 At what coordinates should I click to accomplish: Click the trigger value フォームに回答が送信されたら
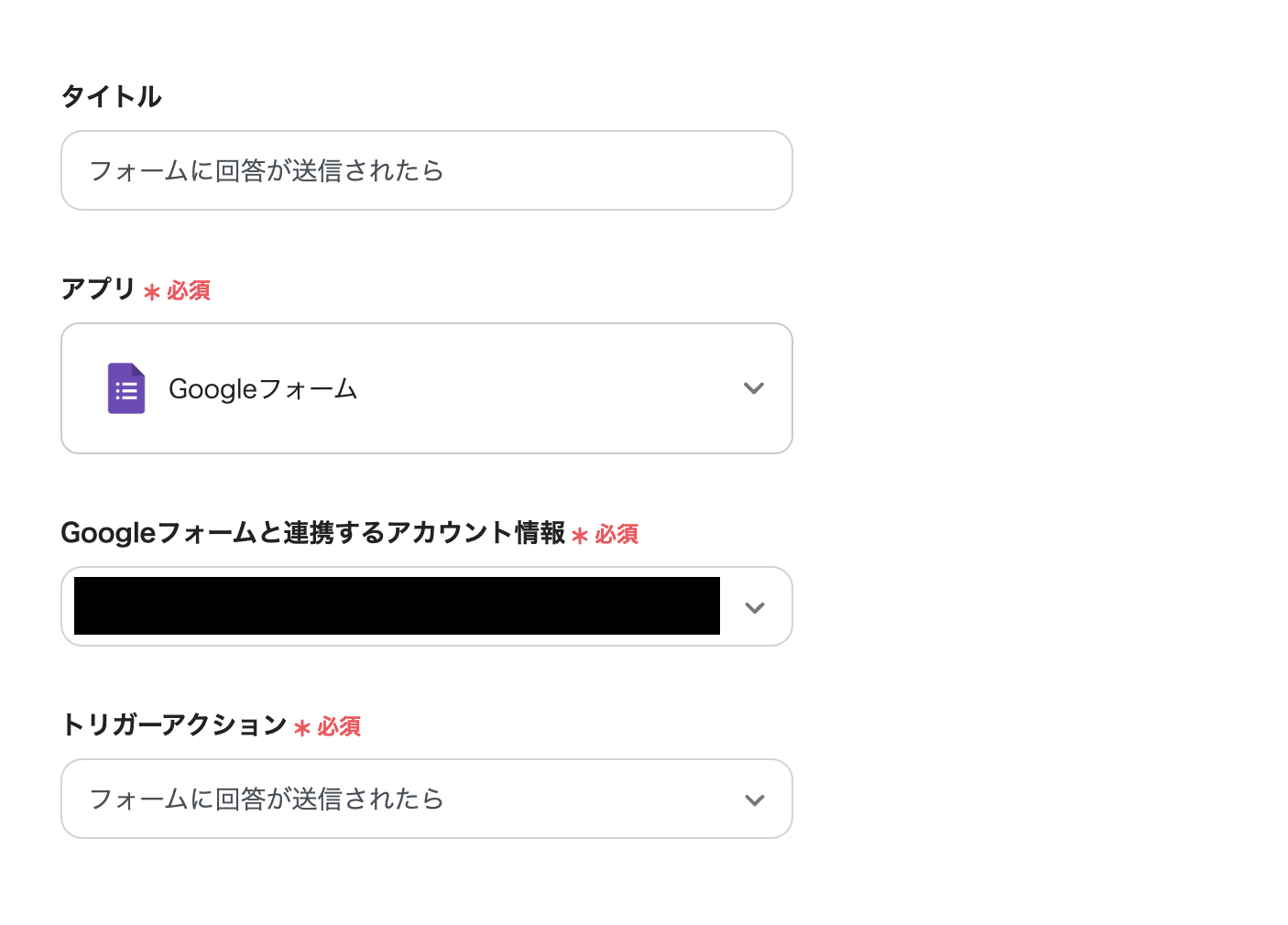pyautogui.click(x=267, y=800)
